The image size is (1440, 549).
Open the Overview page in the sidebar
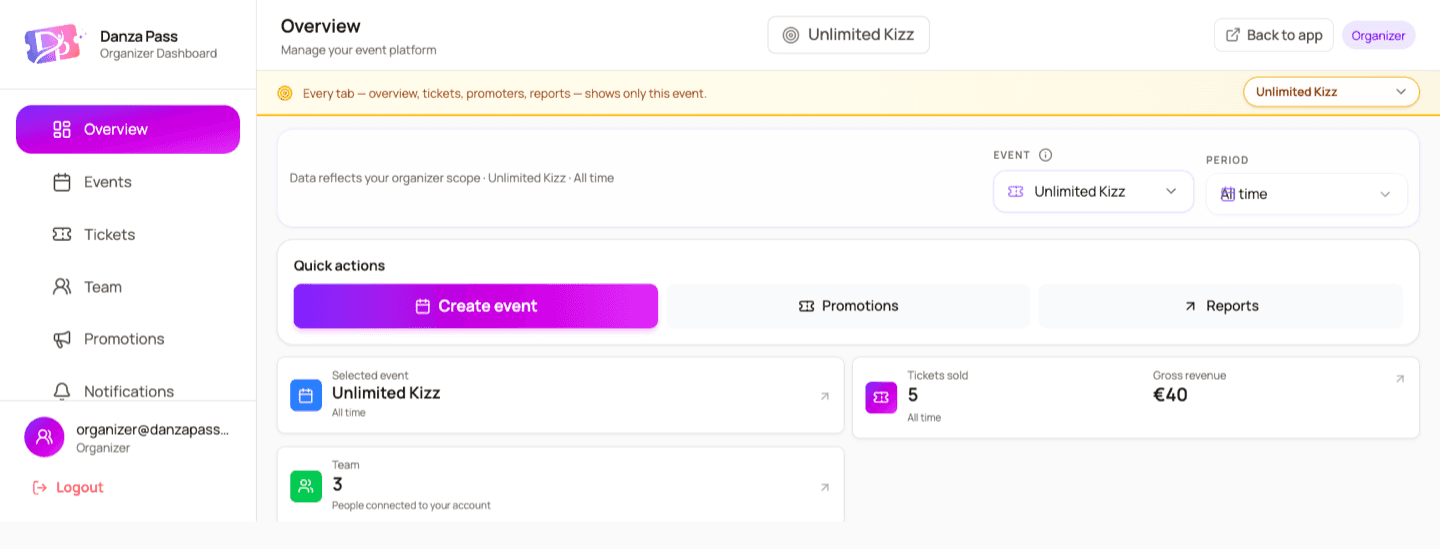128,129
